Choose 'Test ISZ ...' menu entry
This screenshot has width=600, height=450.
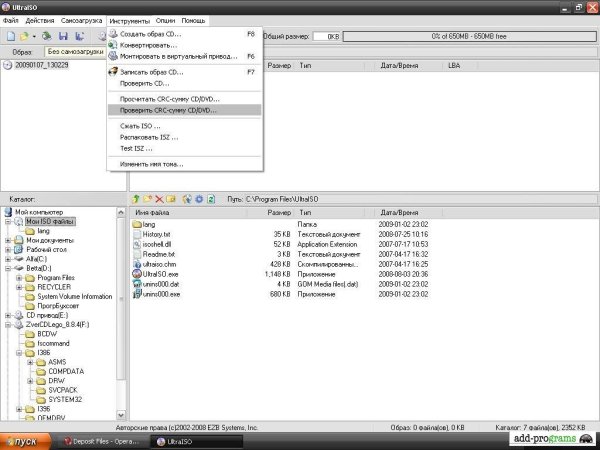(x=185, y=148)
